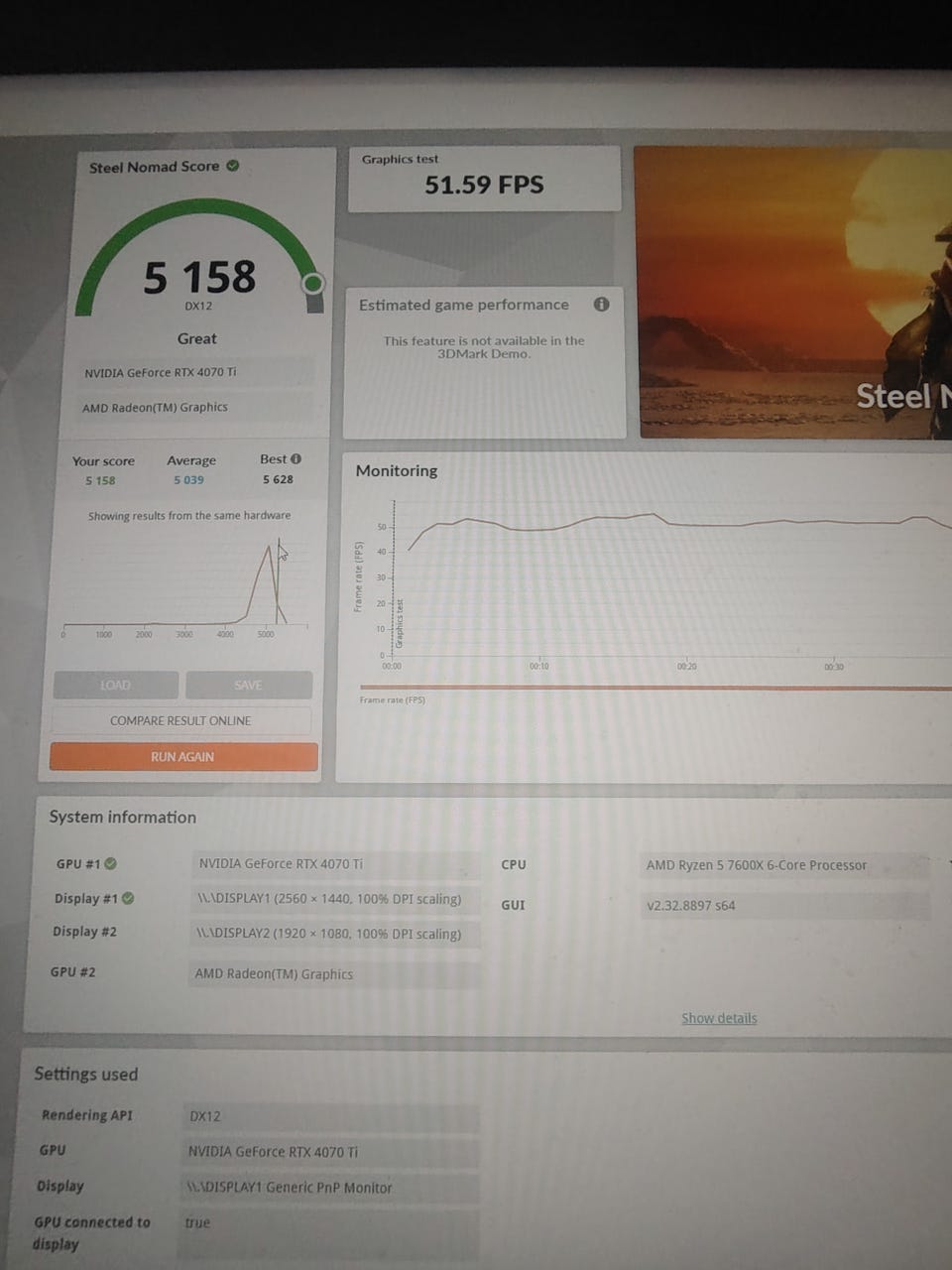952x1270 pixels.
Task: Click the System information heading
Action: (x=123, y=817)
